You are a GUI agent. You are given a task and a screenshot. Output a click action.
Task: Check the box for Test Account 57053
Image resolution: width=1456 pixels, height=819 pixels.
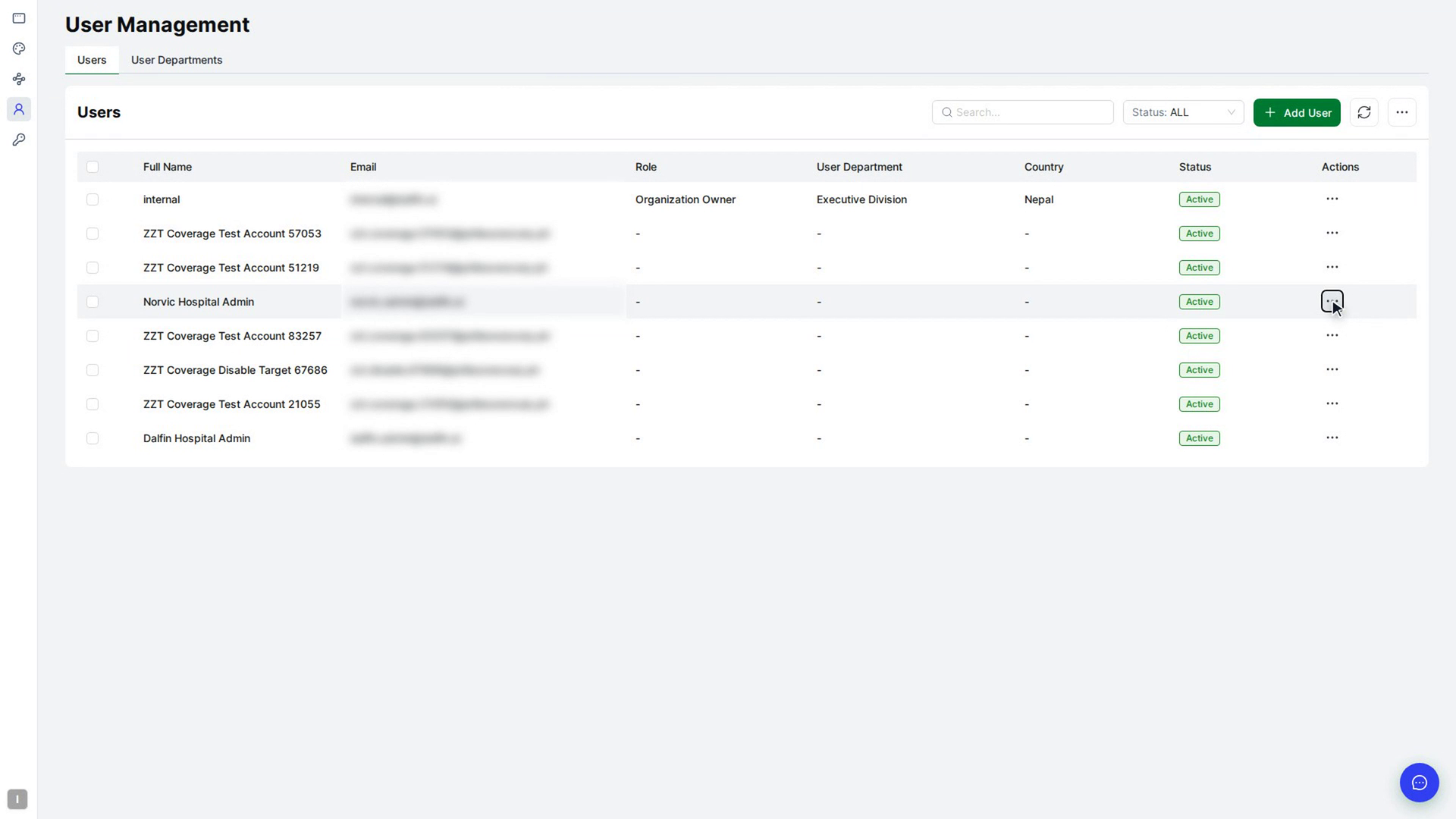[93, 234]
